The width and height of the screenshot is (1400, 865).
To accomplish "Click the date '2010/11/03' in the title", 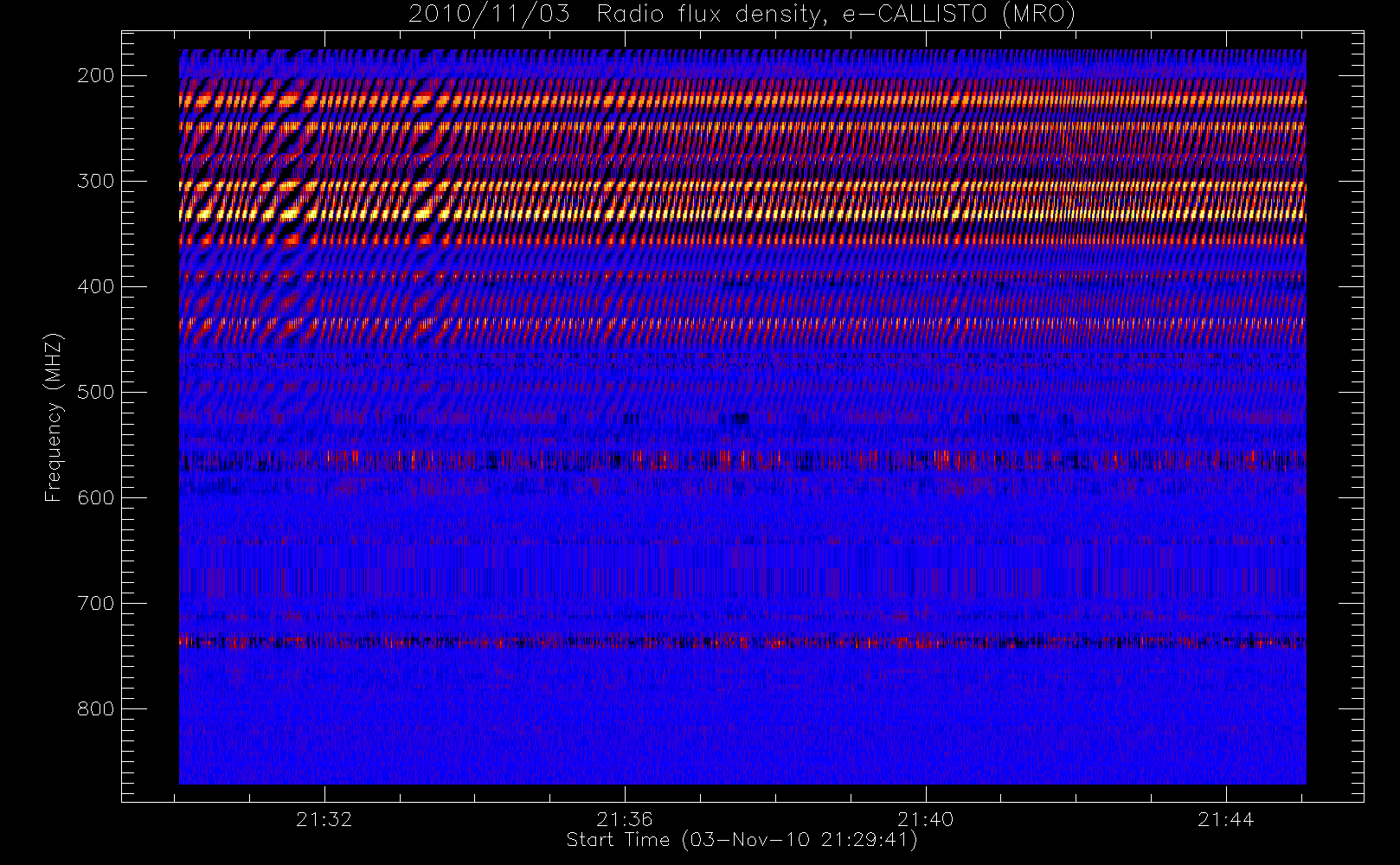I will pyautogui.click(x=489, y=15).
